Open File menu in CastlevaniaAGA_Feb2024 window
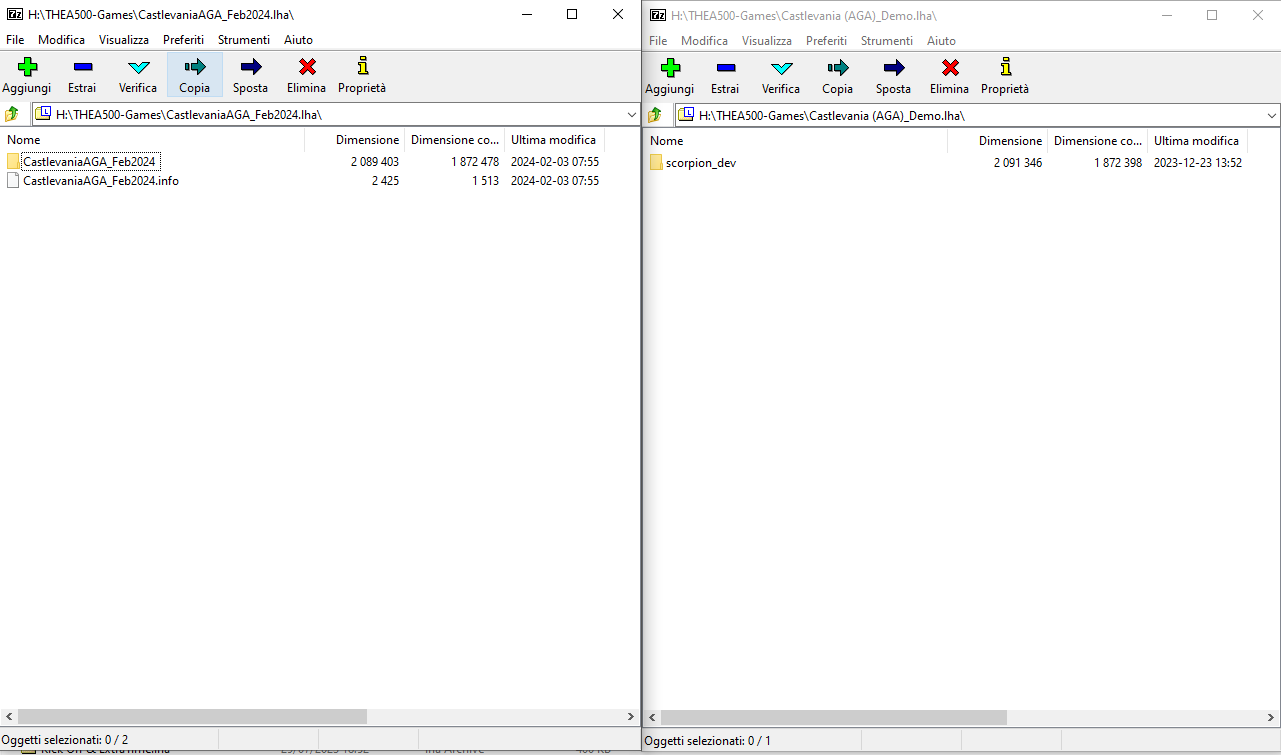Viewport: 1281px width, 755px height. tap(15, 40)
